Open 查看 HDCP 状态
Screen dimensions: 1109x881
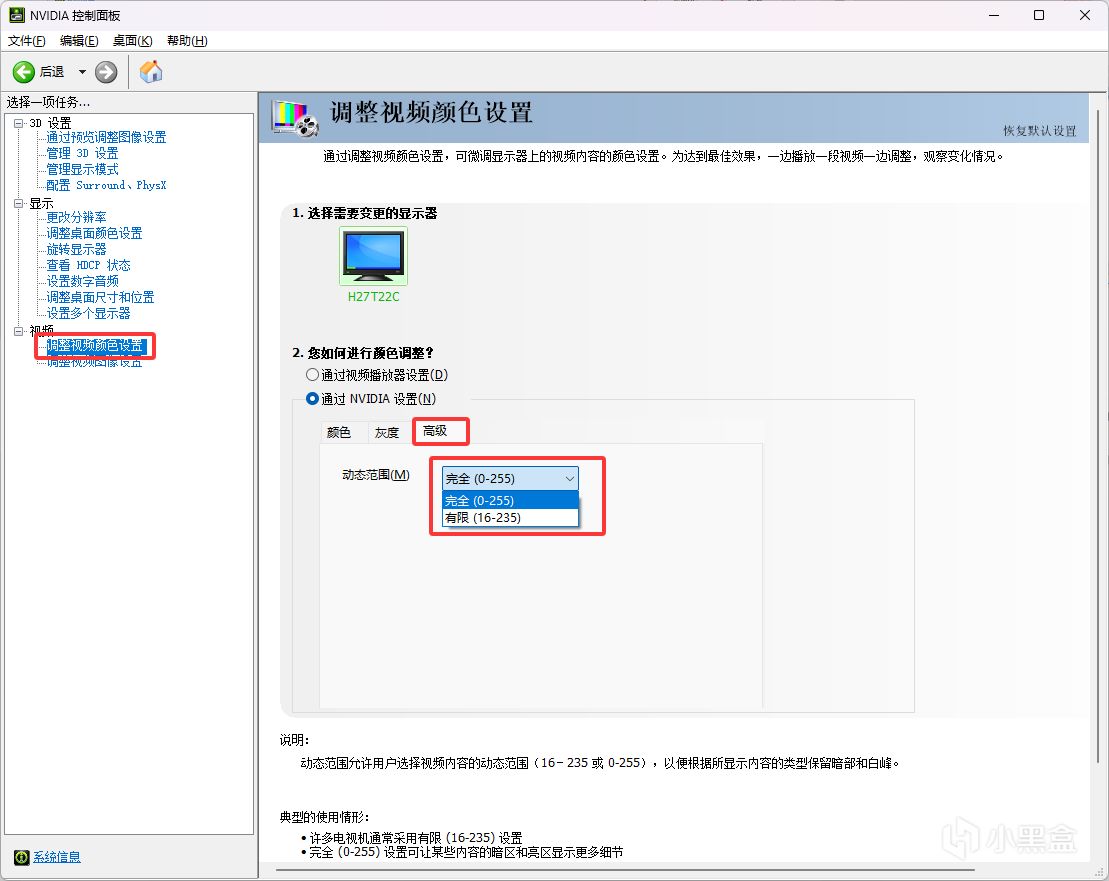coord(88,265)
